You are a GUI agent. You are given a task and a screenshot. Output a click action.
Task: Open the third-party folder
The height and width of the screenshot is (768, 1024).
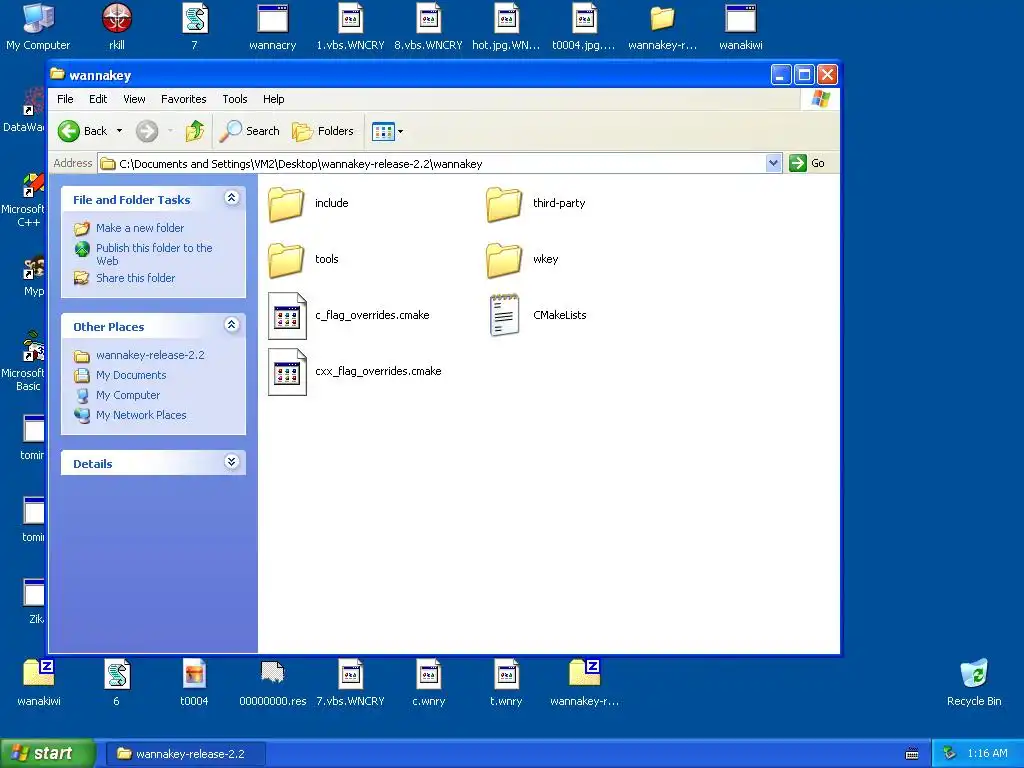(504, 204)
